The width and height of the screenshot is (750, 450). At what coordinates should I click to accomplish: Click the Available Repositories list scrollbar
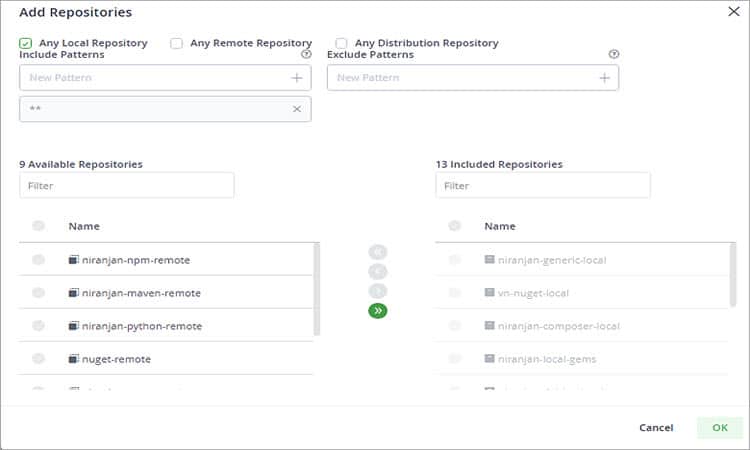point(317,290)
